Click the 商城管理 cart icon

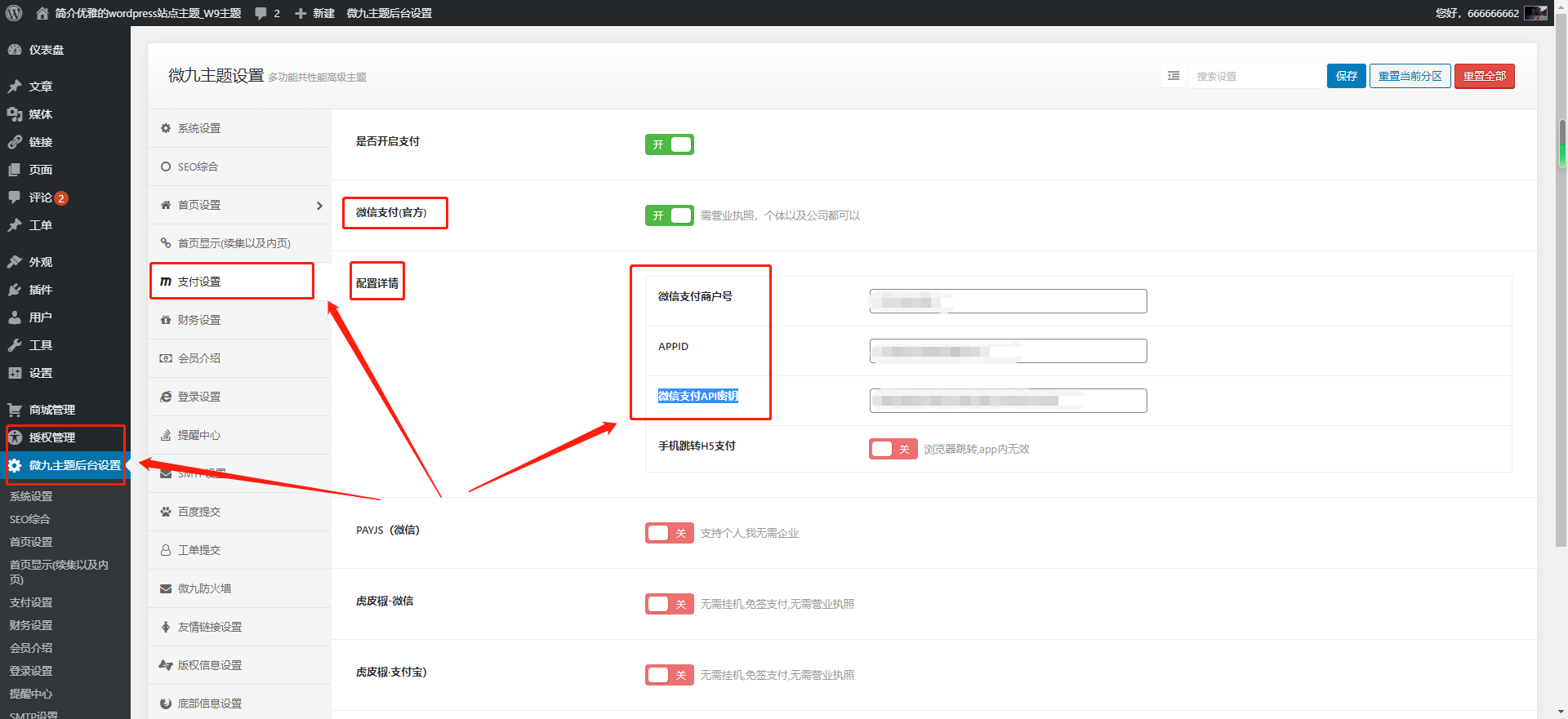(x=15, y=410)
